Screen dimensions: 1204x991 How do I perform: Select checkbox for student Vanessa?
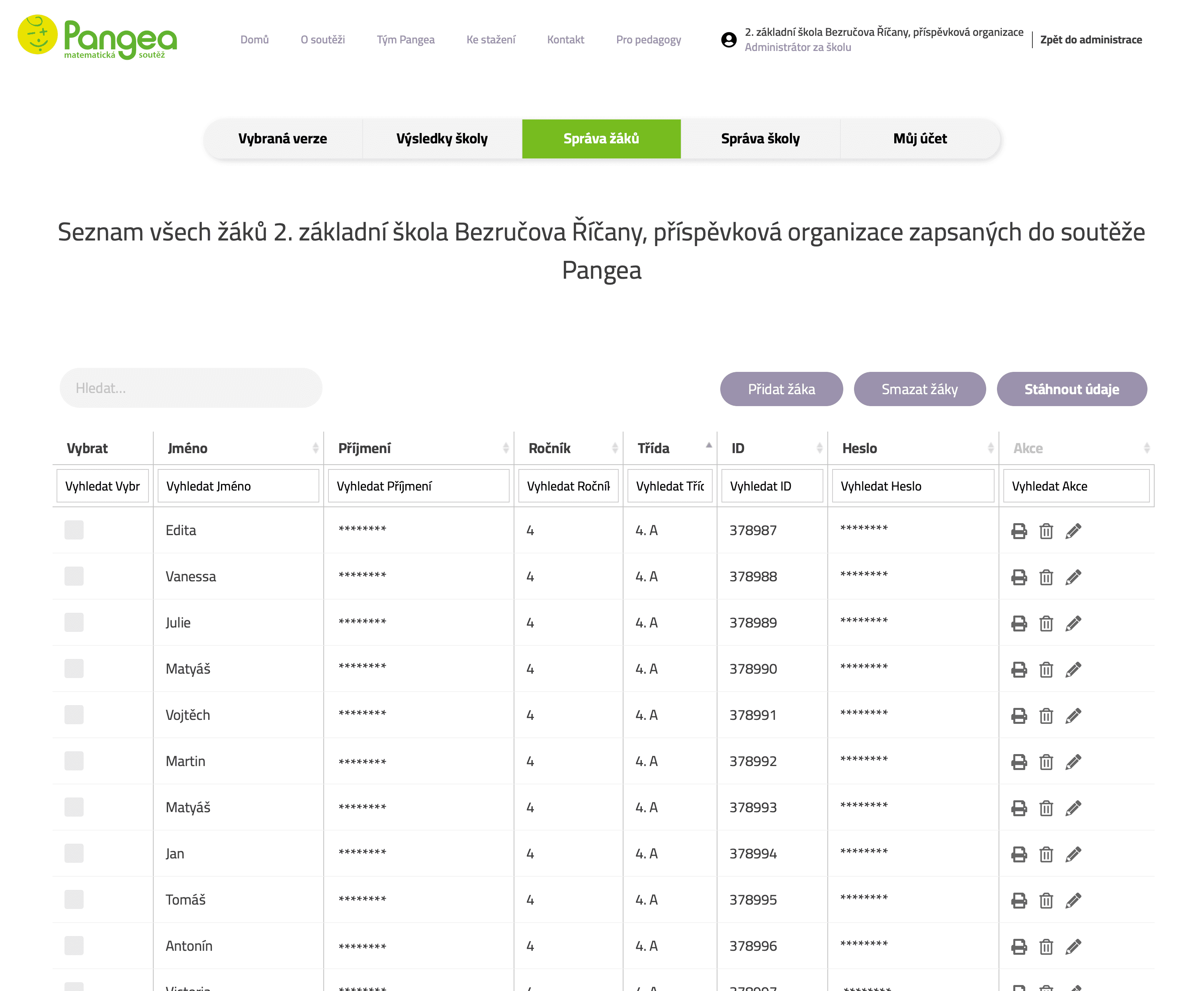(x=74, y=576)
